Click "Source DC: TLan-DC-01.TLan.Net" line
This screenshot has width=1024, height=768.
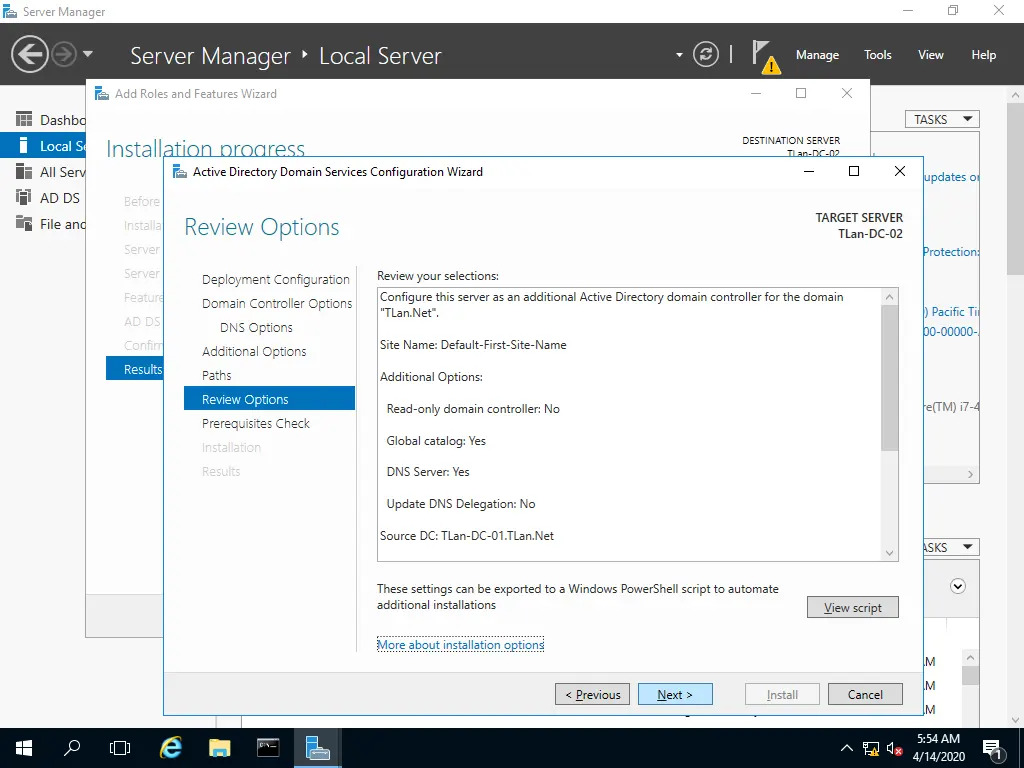click(467, 536)
